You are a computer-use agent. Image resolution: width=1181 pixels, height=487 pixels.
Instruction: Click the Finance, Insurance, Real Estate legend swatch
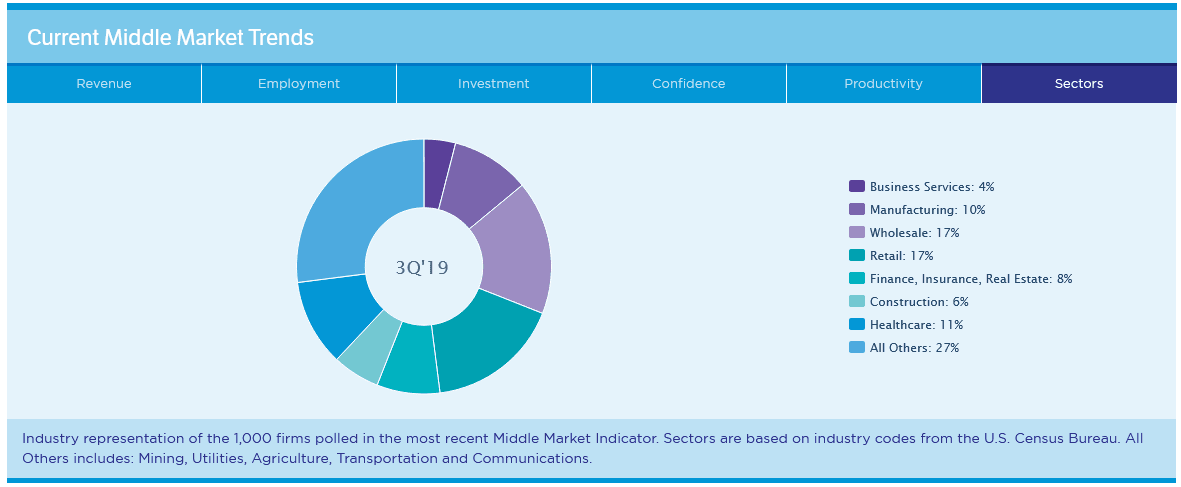point(857,279)
